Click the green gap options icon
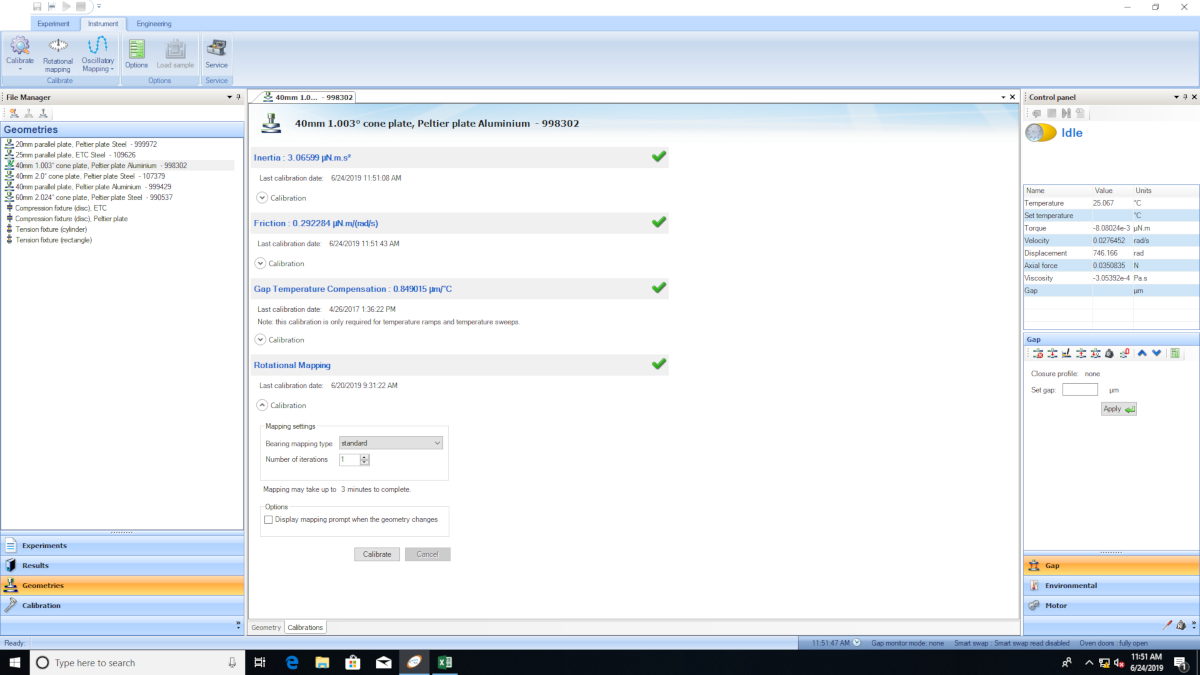The height and width of the screenshot is (675, 1200). tap(1175, 353)
